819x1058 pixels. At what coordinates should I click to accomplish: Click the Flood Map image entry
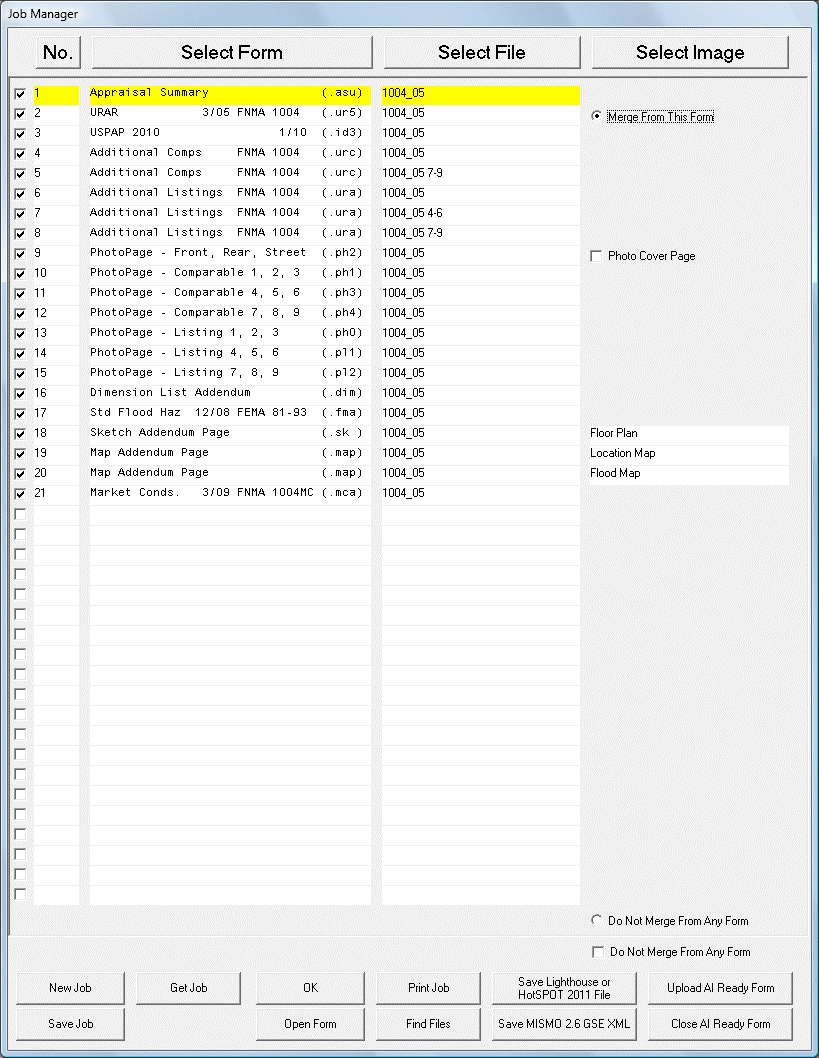coord(689,473)
